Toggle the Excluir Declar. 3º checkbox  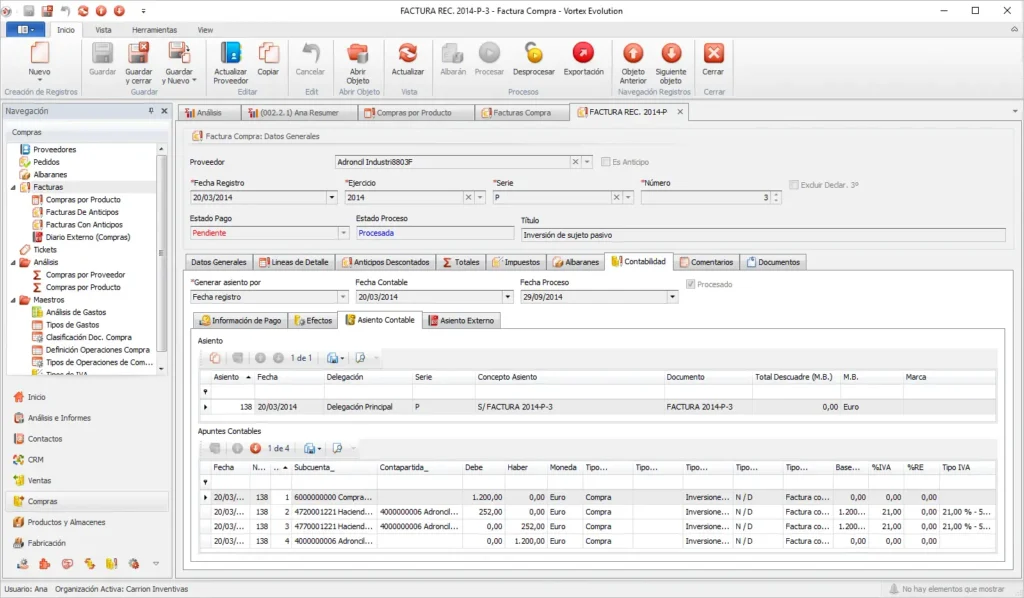[x=793, y=185]
